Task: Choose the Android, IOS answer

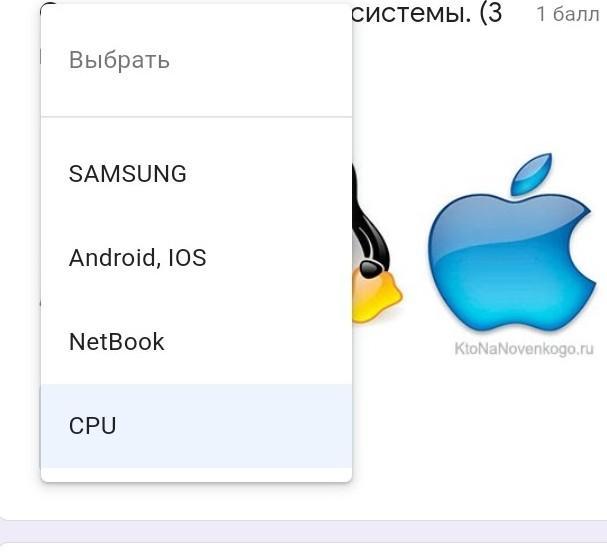Action: (196, 258)
